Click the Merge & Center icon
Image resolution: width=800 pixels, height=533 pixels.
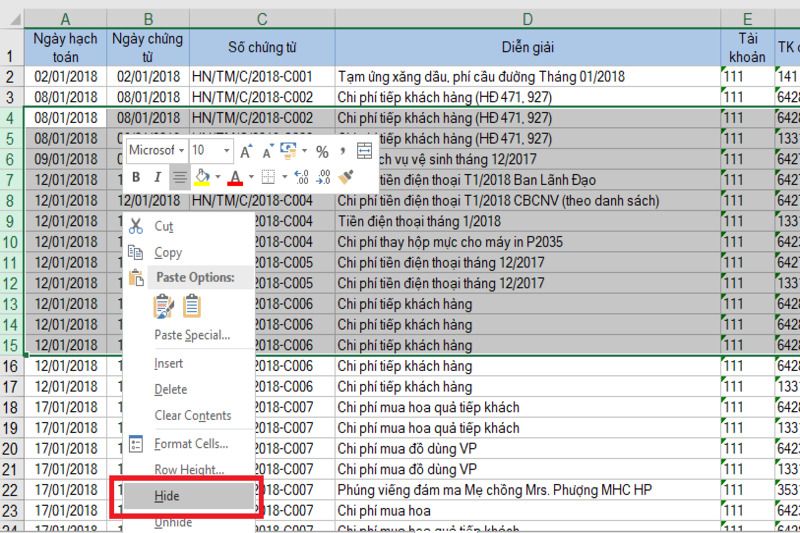(x=365, y=151)
